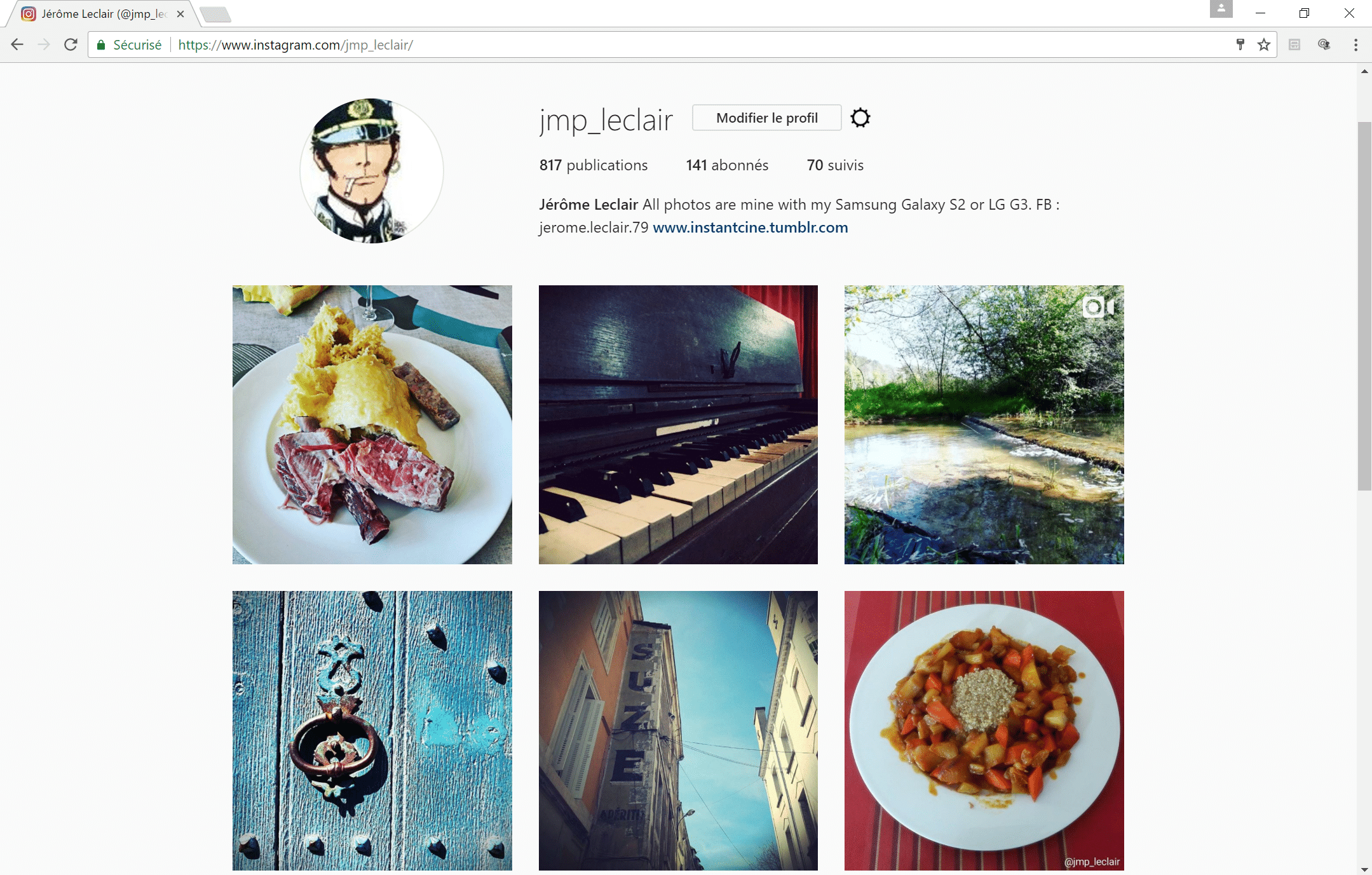Screen dimensions: 1372x875
Task: Click the saved password key icon
Action: tap(1240, 44)
